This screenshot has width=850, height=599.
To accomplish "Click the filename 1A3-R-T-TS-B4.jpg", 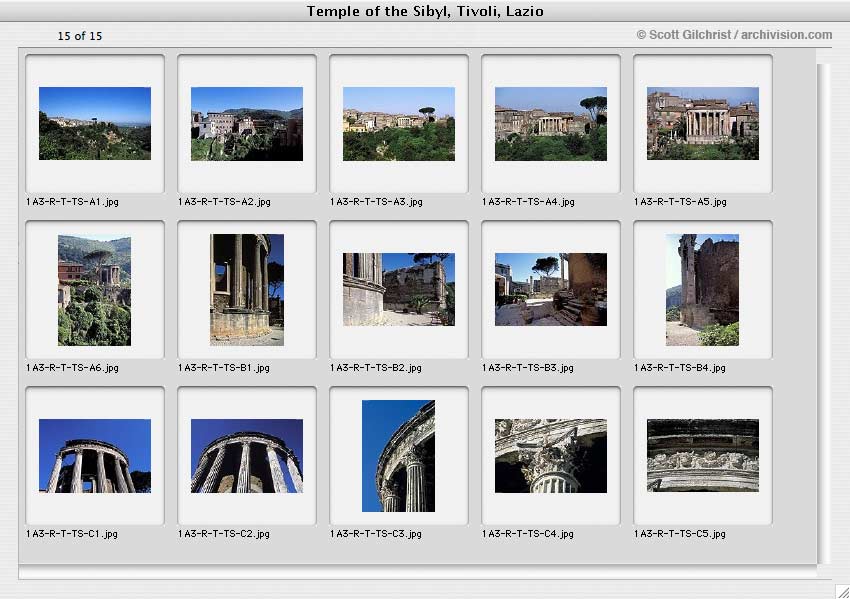I will [680, 368].
